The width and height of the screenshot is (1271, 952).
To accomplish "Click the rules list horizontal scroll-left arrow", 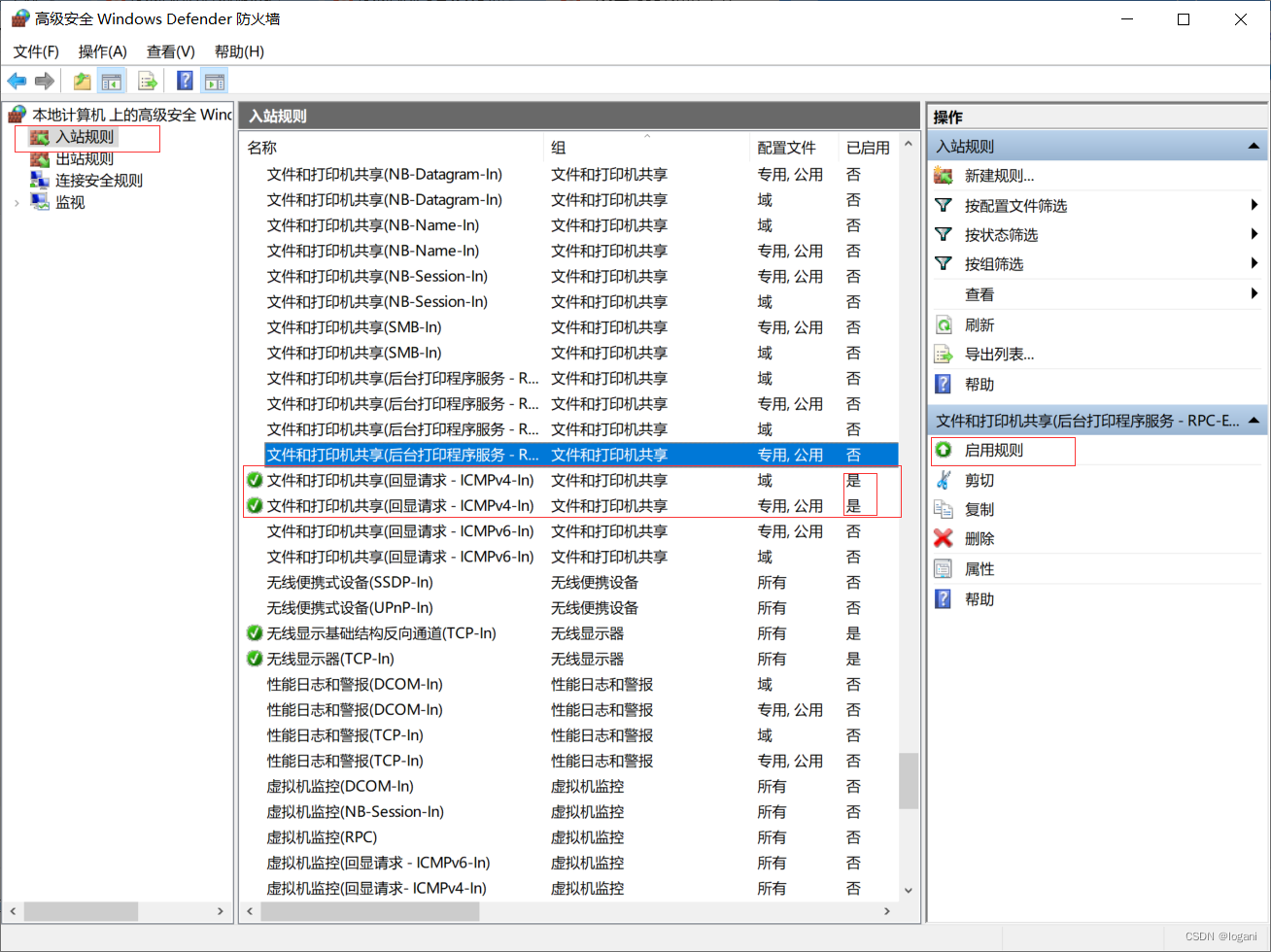I will tap(251, 911).
